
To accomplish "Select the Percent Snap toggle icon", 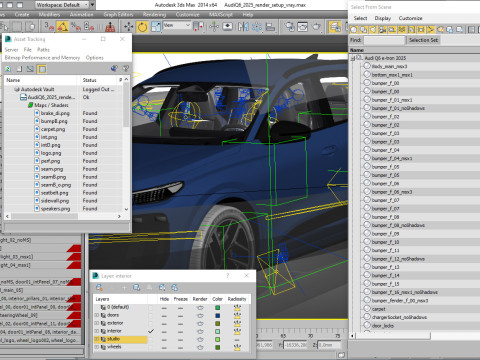I will pyautogui.click(x=76, y=27).
